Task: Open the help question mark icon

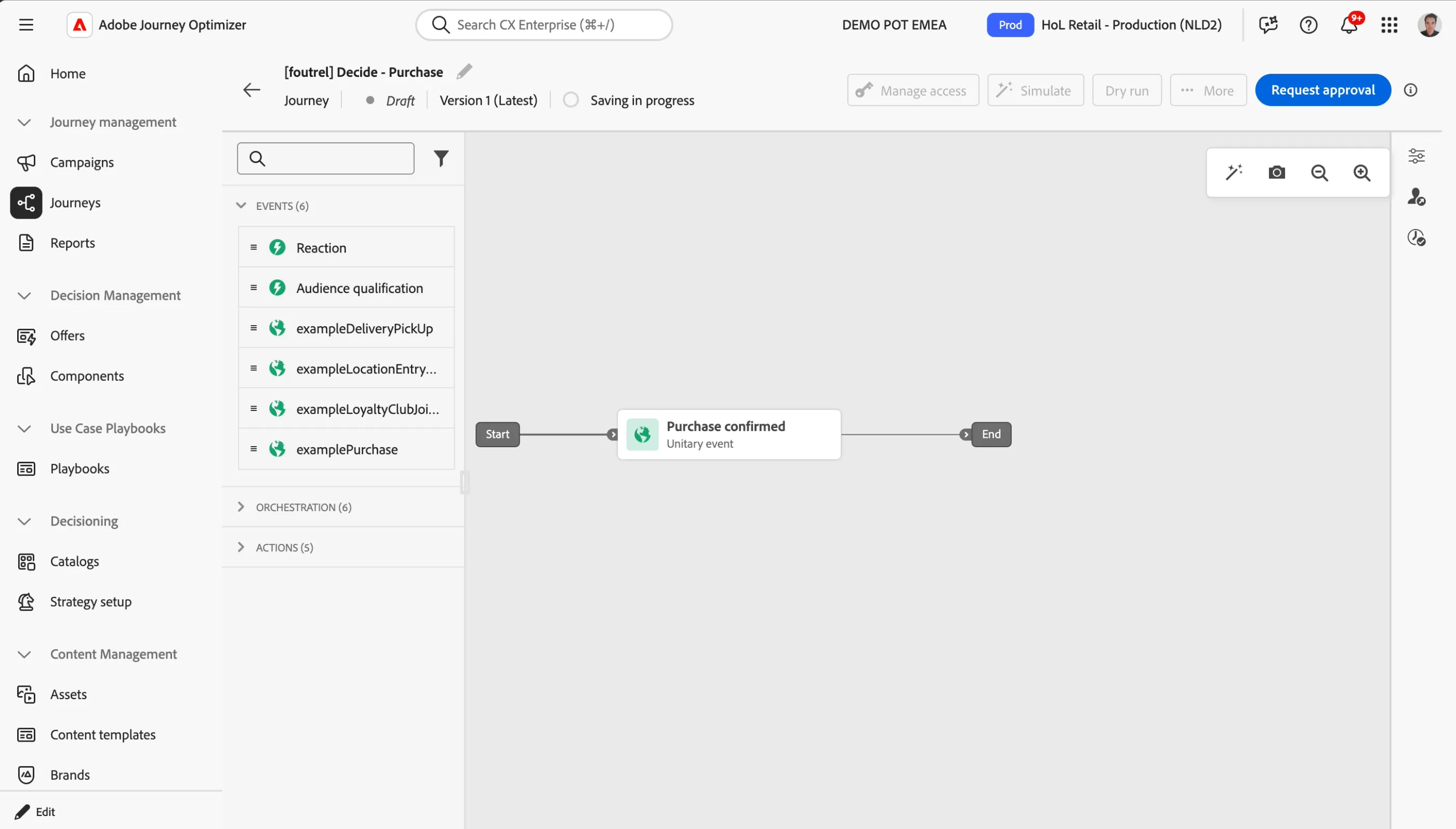Action: pos(1308,25)
